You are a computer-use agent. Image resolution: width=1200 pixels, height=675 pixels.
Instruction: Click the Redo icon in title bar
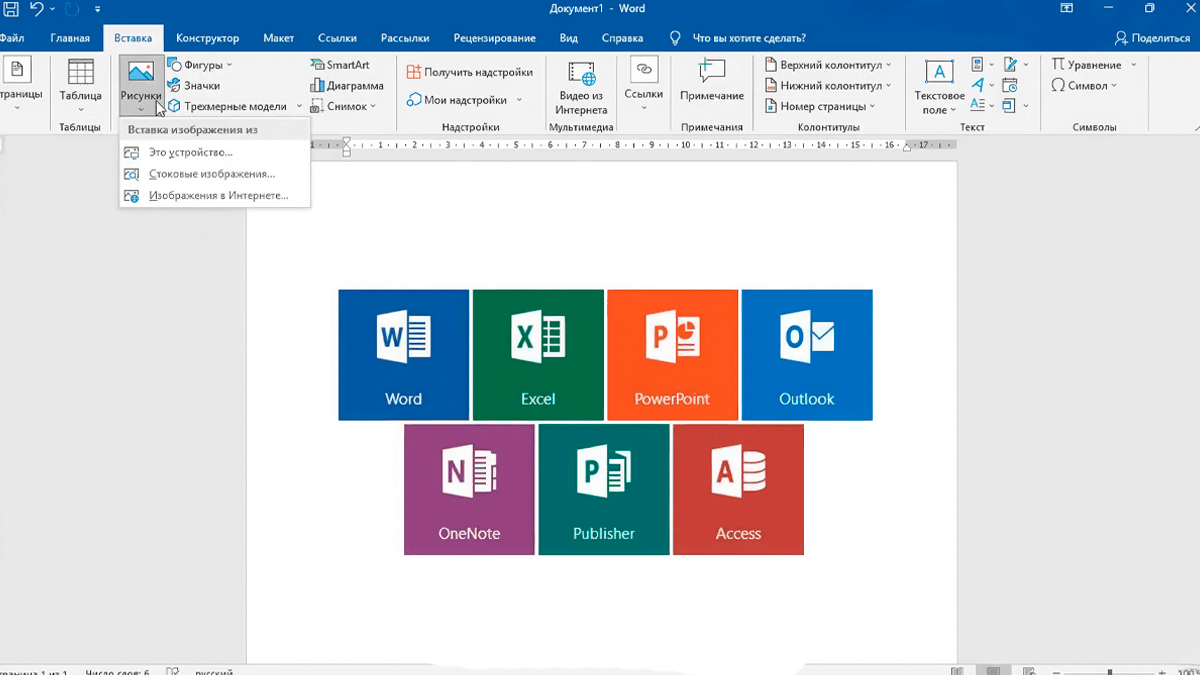click(x=73, y=9)
